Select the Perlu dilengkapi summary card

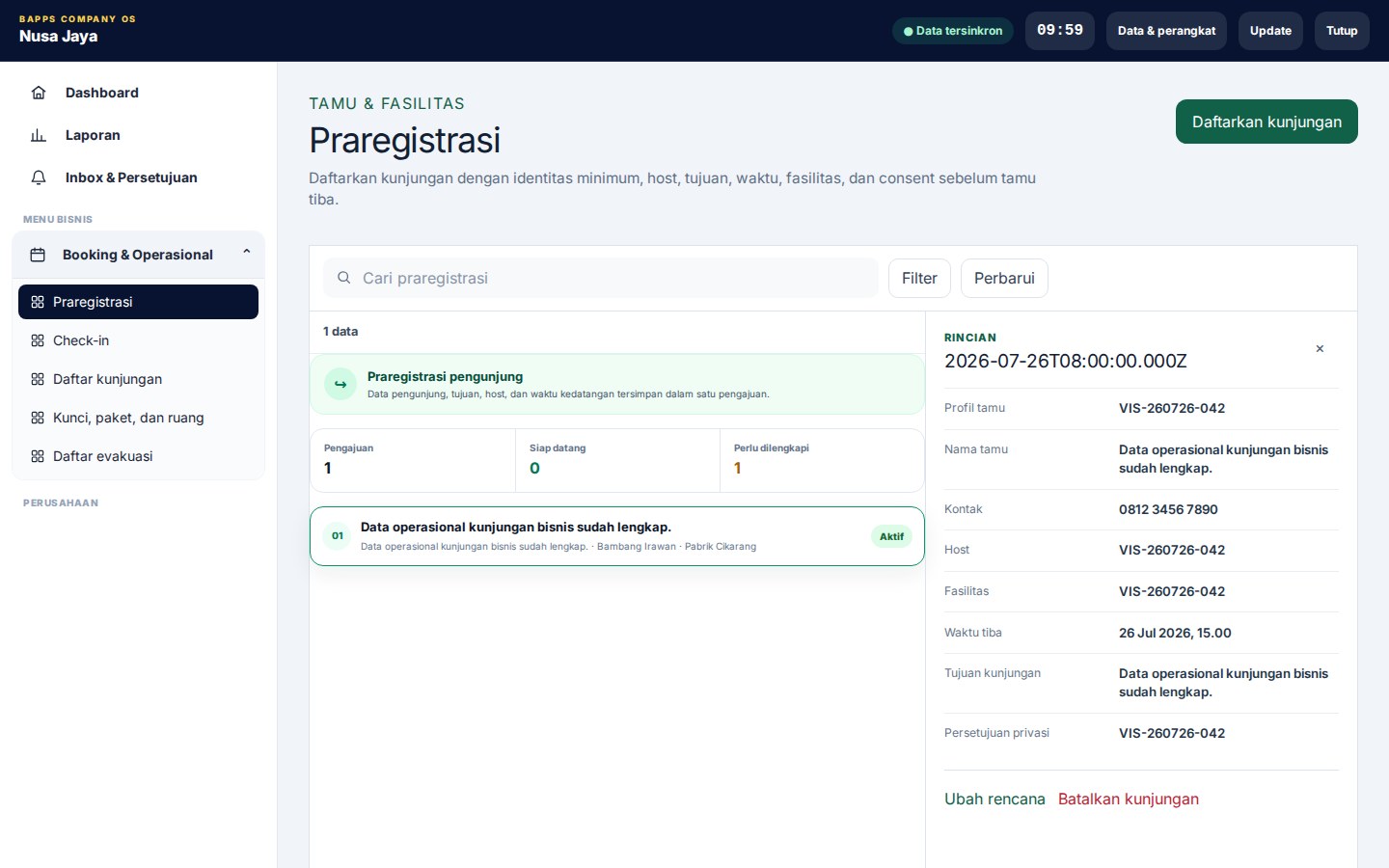point(822,460)
